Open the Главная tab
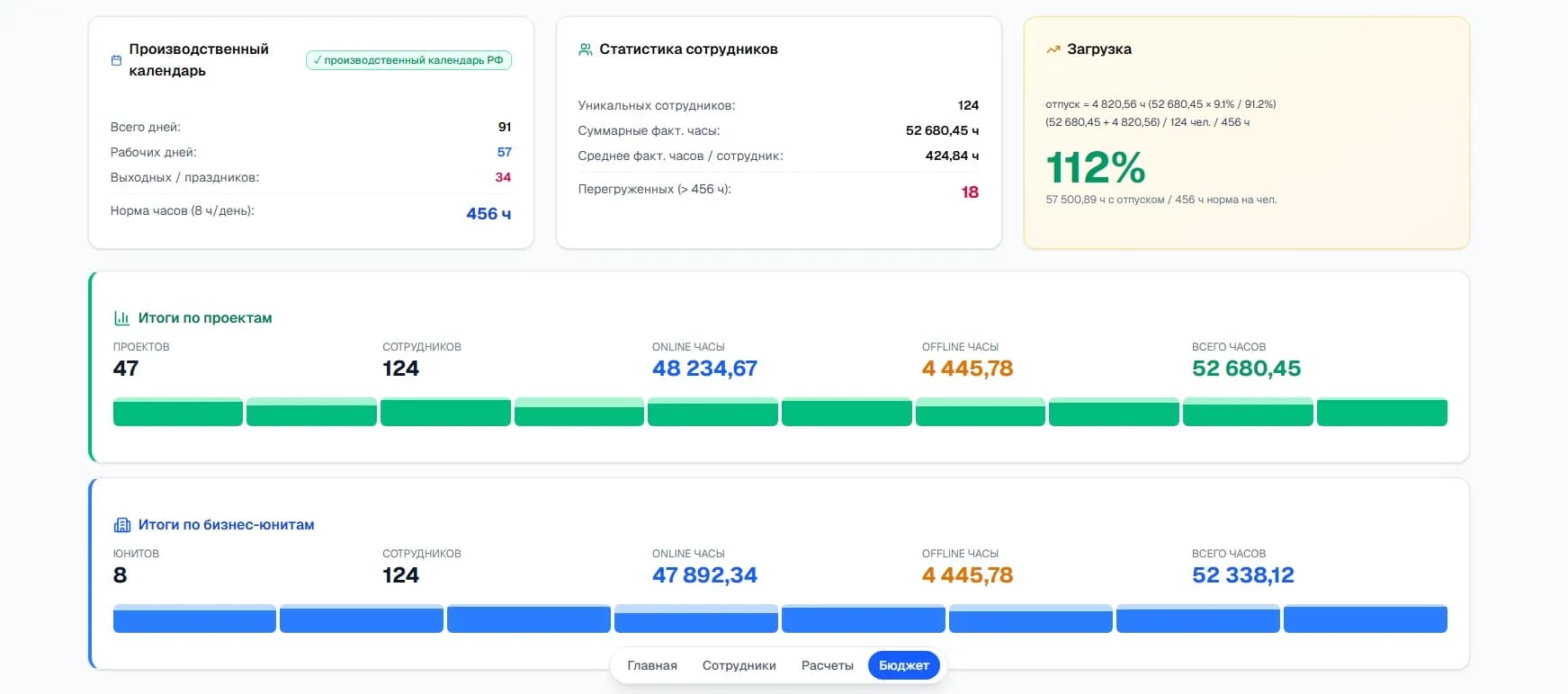This screenshot has width=1568, height=694. tap(652, 665)
